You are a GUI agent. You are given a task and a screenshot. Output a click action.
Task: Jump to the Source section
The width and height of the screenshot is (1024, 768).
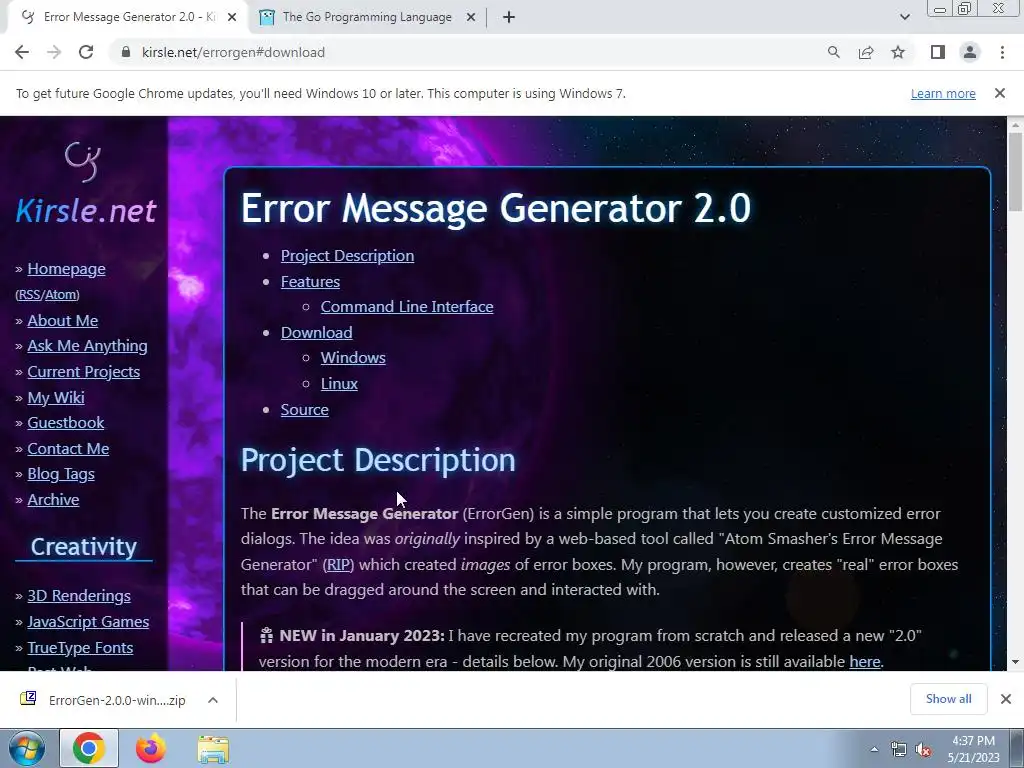coord(304,409)
